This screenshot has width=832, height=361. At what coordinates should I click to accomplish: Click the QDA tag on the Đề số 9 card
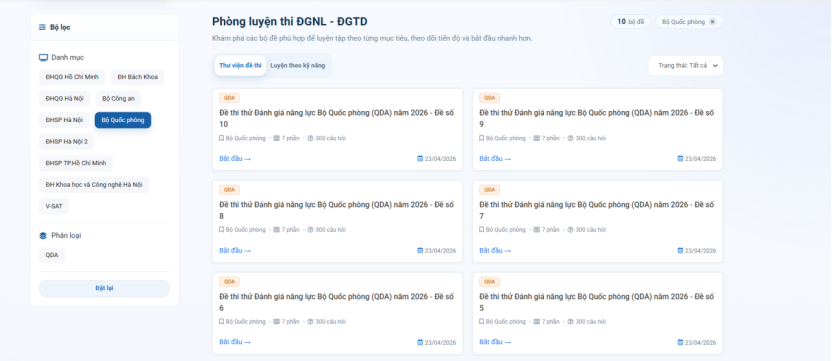pyautogui.click(x=489, y=98)
